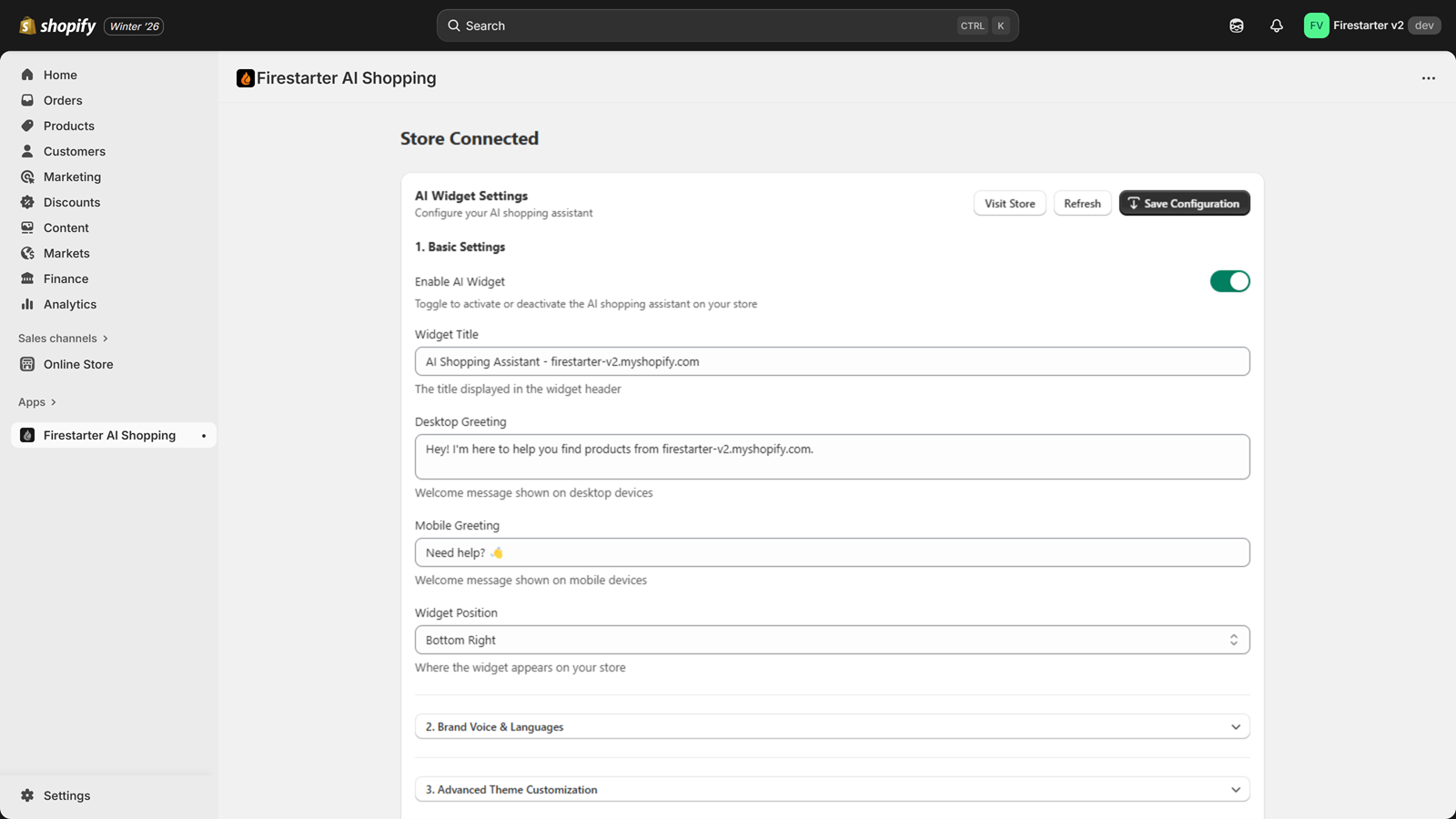The height and width of the screenshot is (819, 1456).
Task: Open the Orders section
Action: (64, 100)
